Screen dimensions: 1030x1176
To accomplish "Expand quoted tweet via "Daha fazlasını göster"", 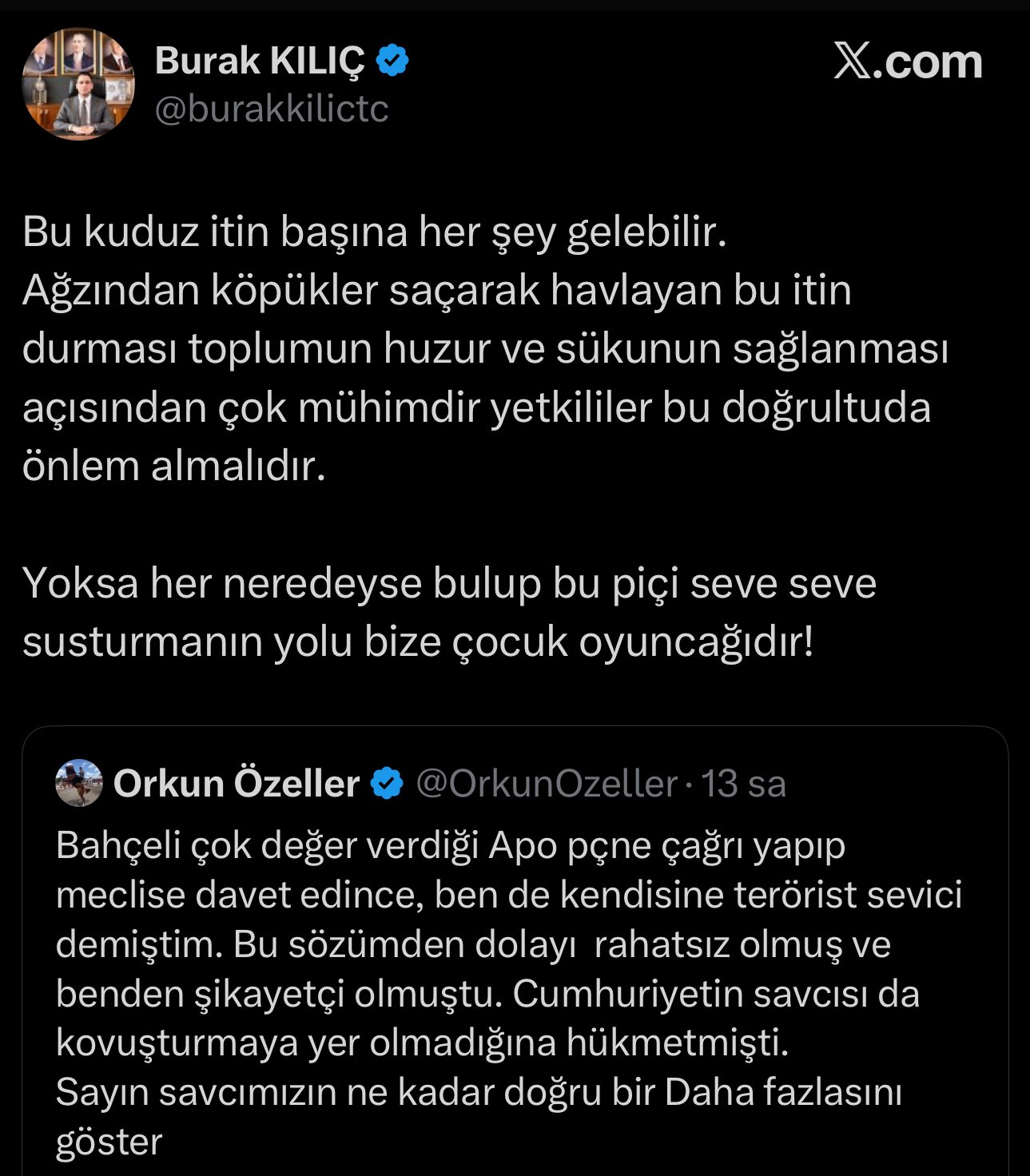I will coord(783,1092).
